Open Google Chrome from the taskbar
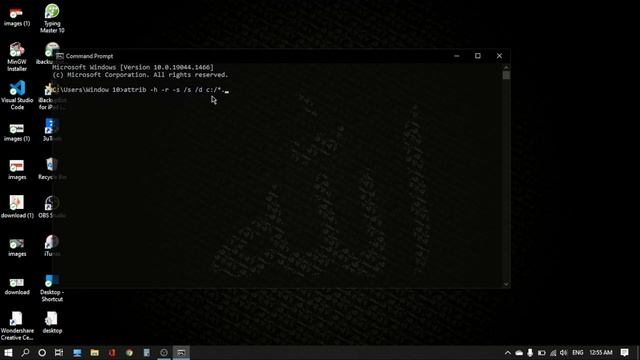 pos(129,353)
